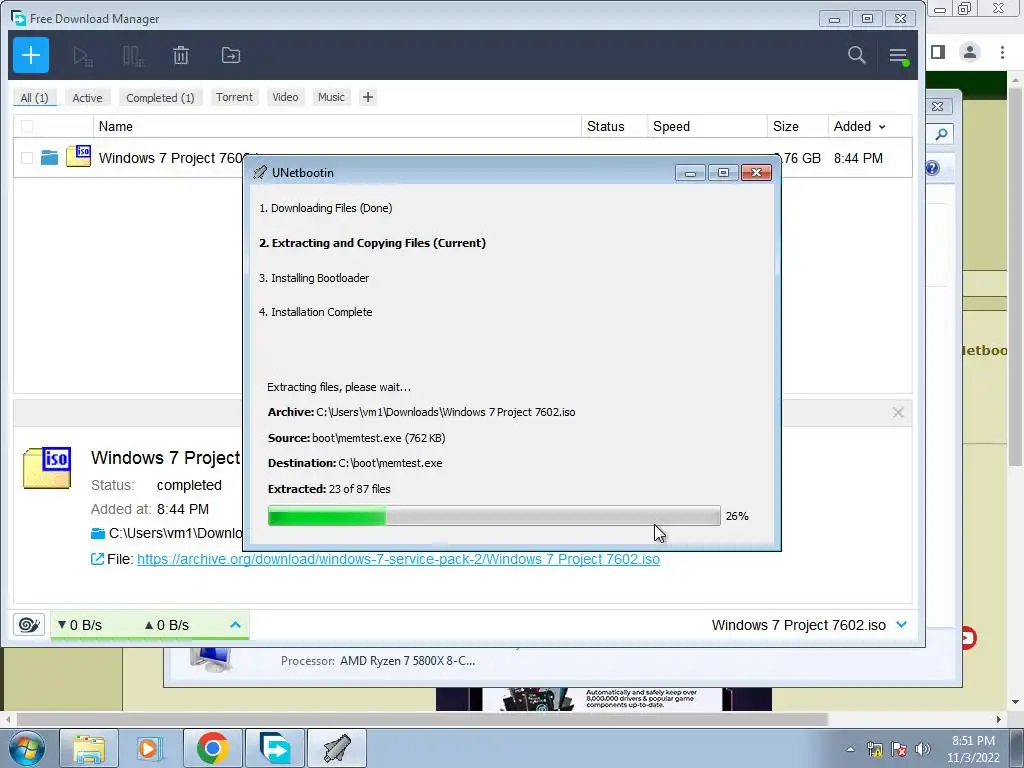Switch to UNetbootin taskbar icon

337,748
